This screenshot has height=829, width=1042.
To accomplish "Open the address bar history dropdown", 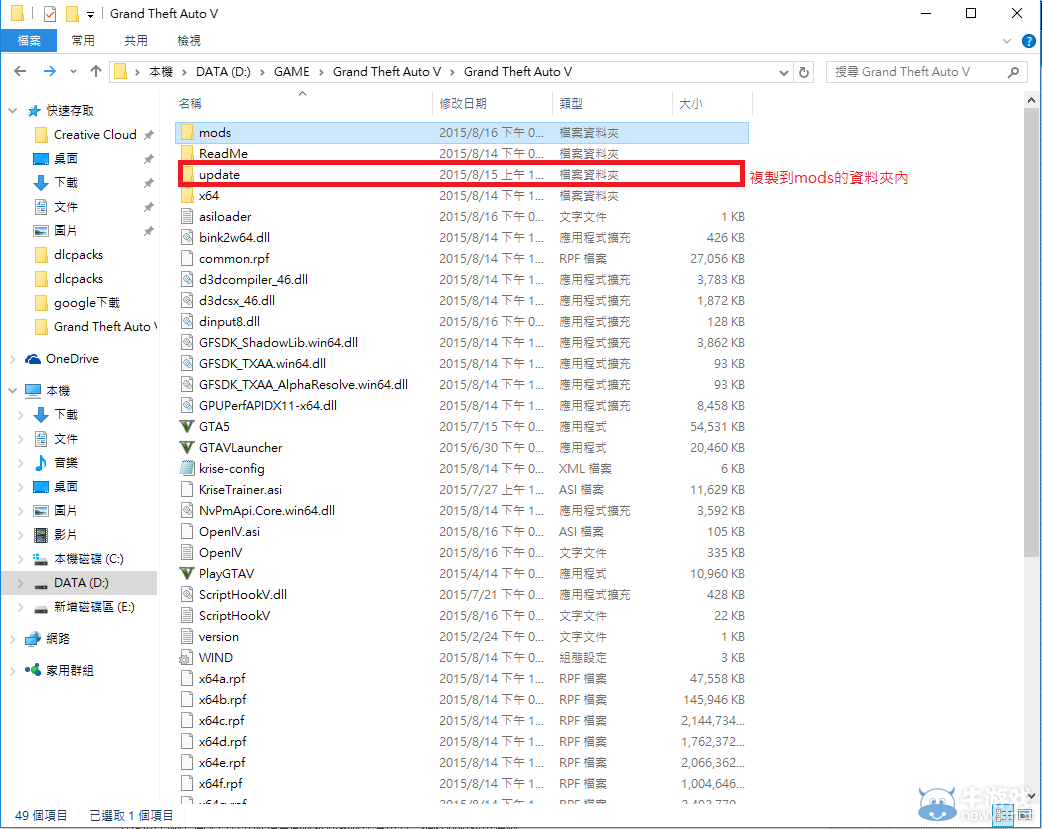I will [783, 72].
